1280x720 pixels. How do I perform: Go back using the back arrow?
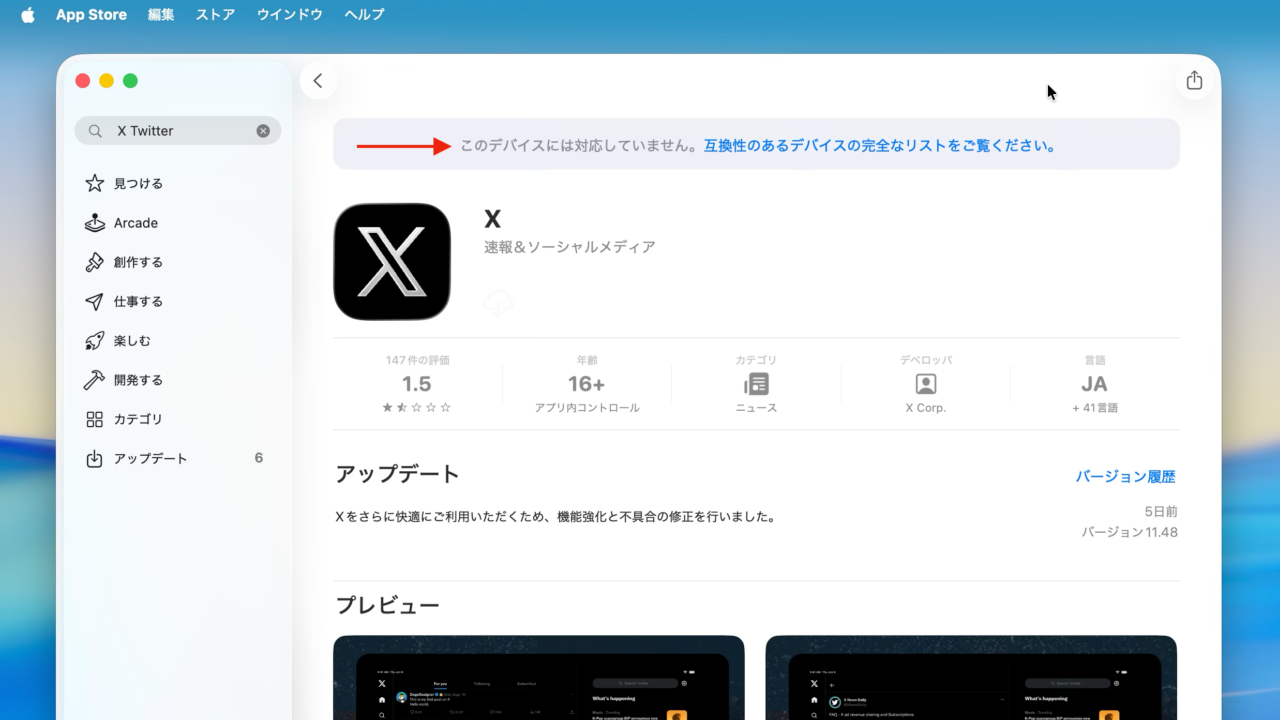(x=318, y=80)
